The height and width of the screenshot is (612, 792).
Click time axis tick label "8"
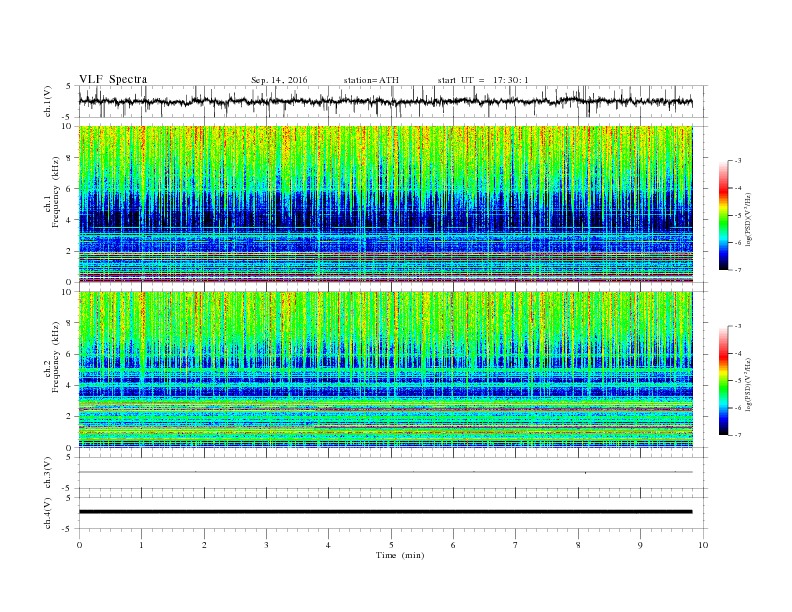tap(578, 545)
